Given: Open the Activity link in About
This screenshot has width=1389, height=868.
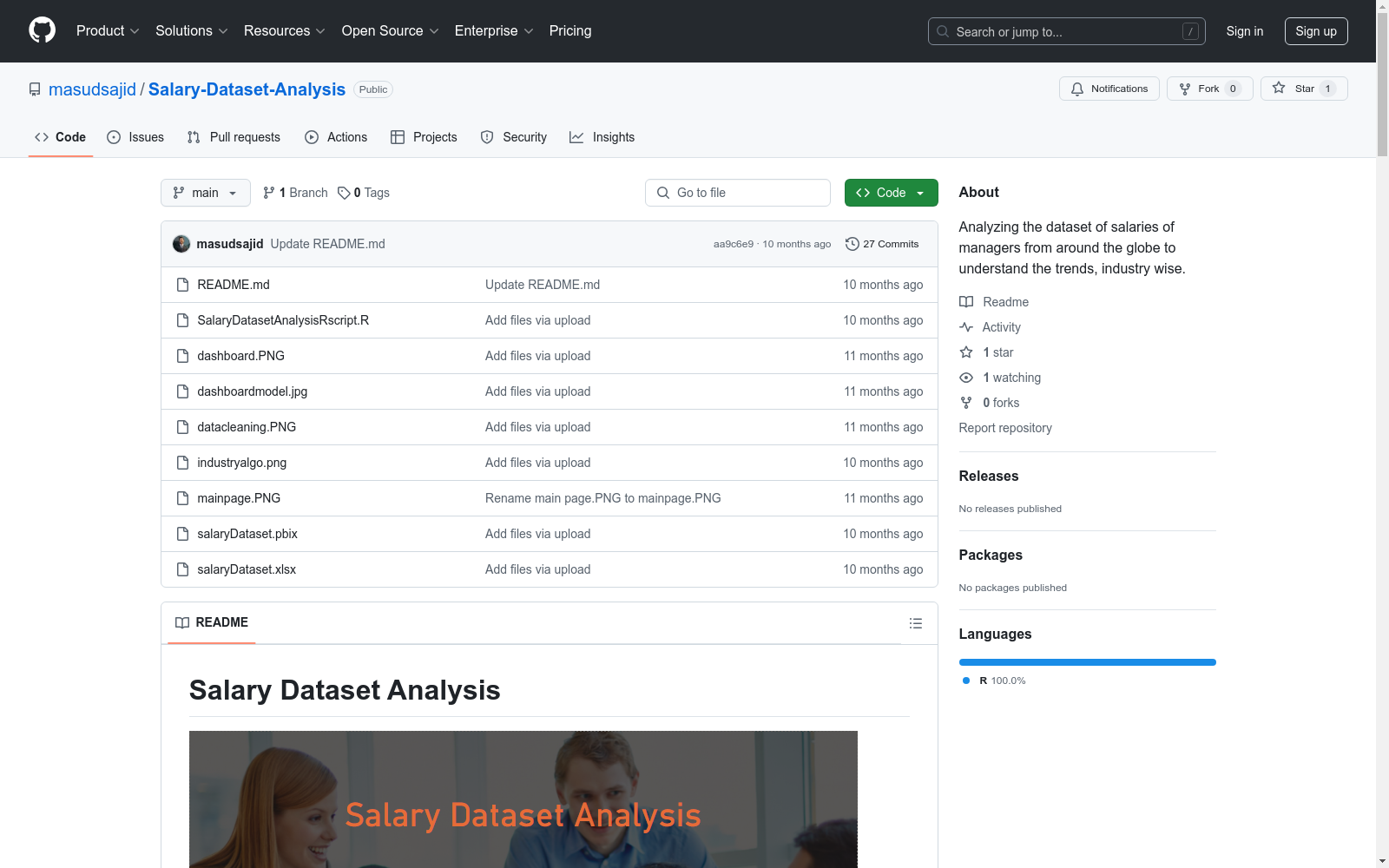Looking at the screenshot, I should point(990,327).
